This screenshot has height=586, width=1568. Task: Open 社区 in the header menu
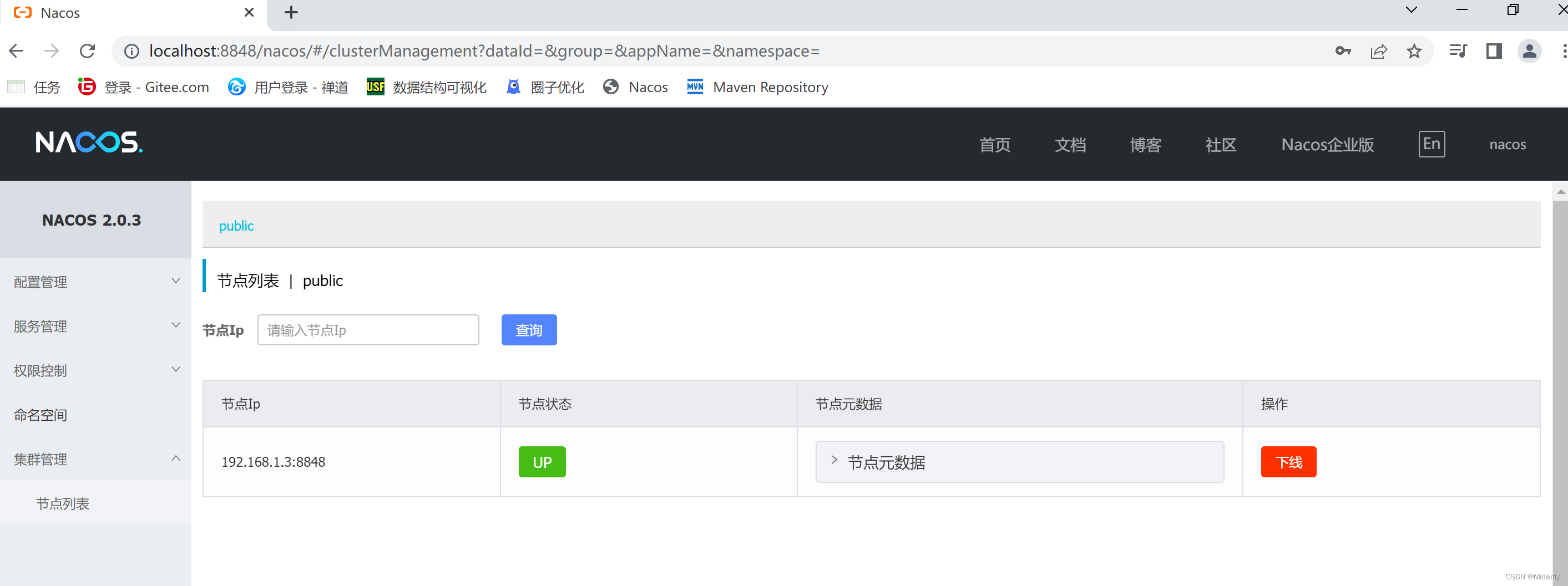[1221, 145]
